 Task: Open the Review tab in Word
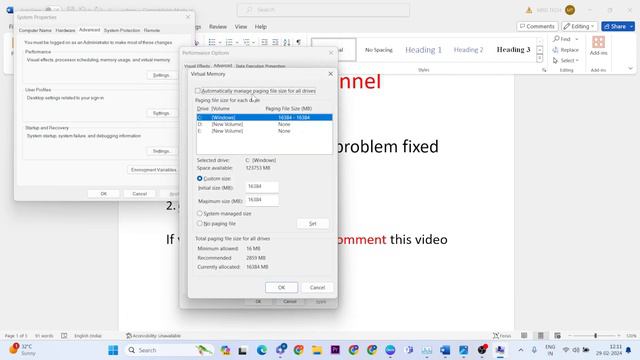point(218,27)
